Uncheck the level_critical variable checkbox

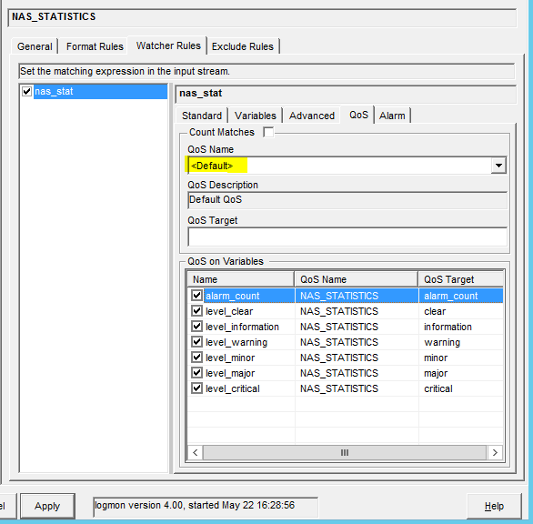[197, 388]
